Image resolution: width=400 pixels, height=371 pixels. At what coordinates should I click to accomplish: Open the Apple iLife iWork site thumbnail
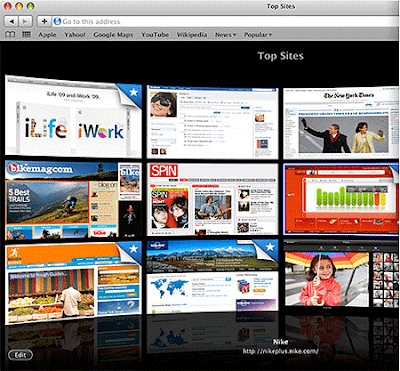[73, 117]
